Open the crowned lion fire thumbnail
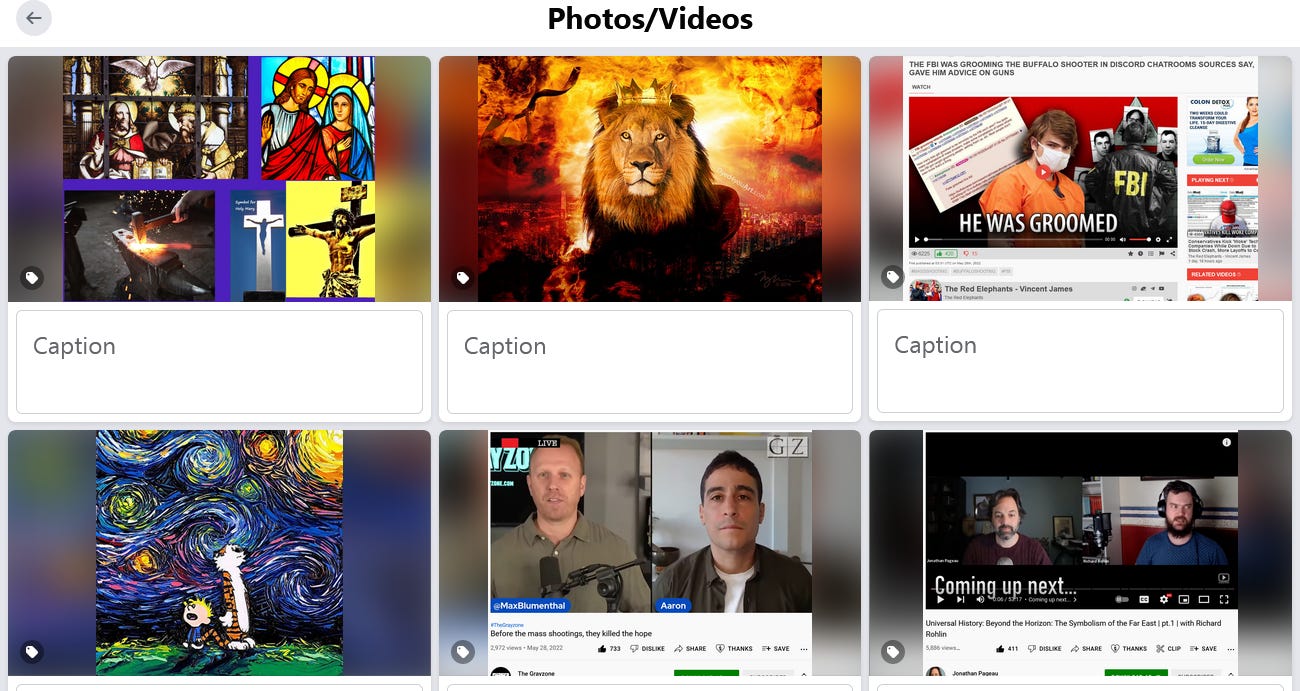 pyautogui.click(x=650, y=179)
